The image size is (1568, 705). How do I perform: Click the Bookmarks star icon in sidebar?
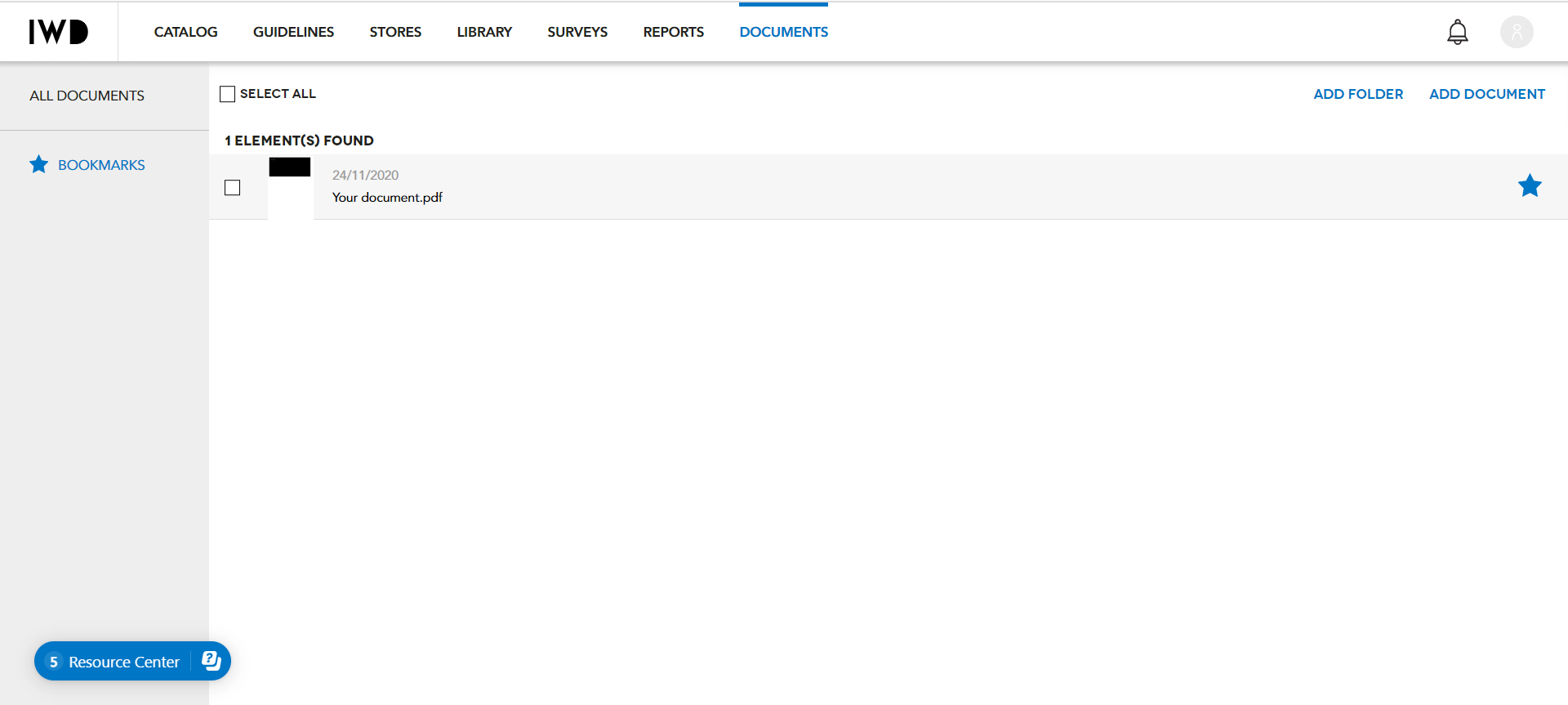(38, 164)
